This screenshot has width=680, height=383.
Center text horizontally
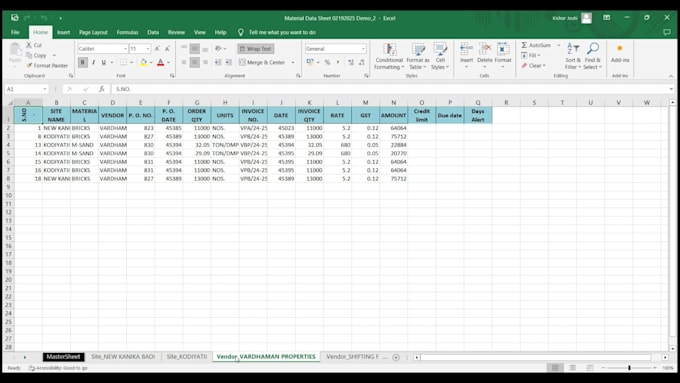pos(195,62)
